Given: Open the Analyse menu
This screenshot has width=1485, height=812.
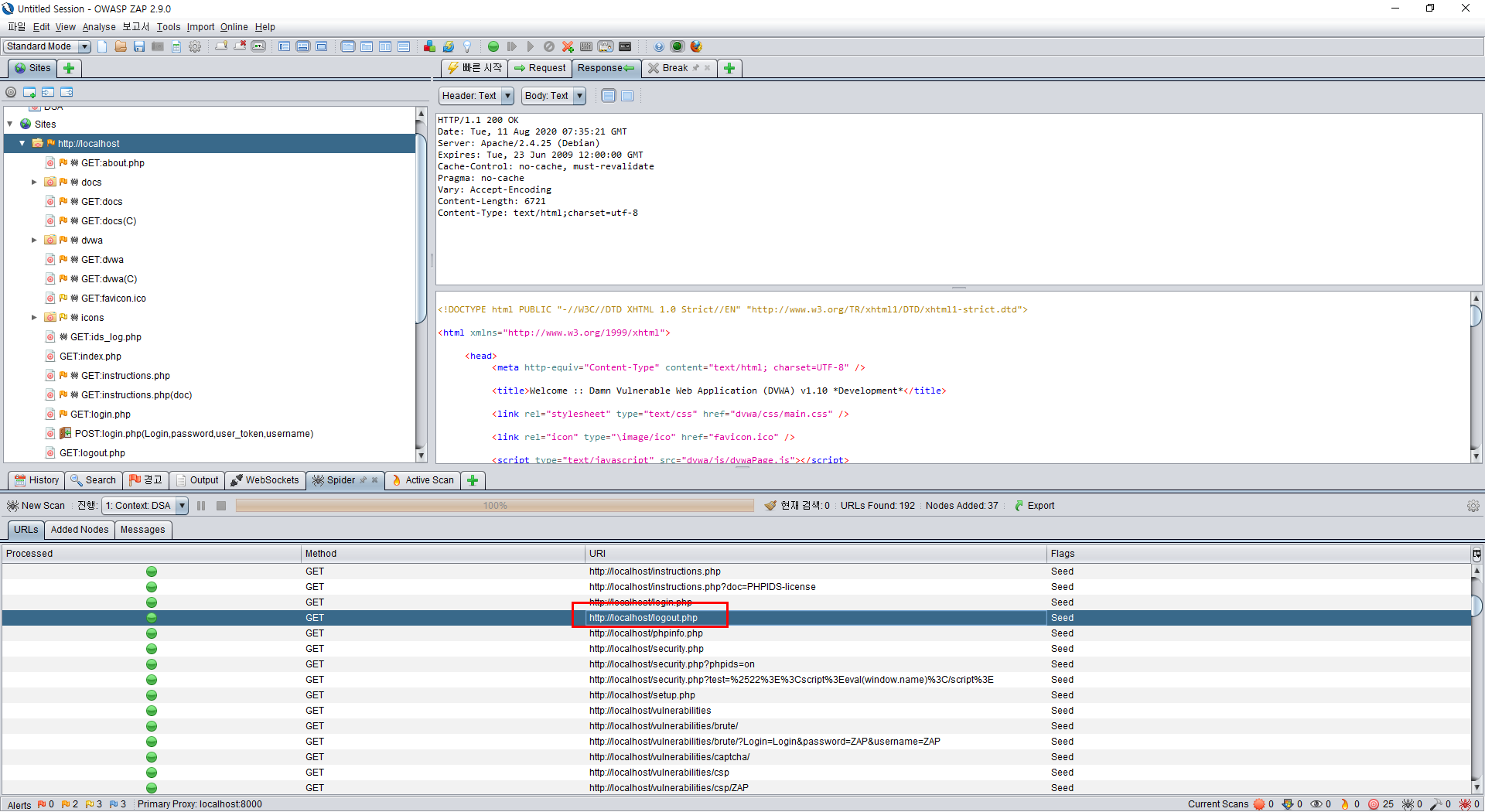Looking at the screenshot, I should click(x=99, y=27).
